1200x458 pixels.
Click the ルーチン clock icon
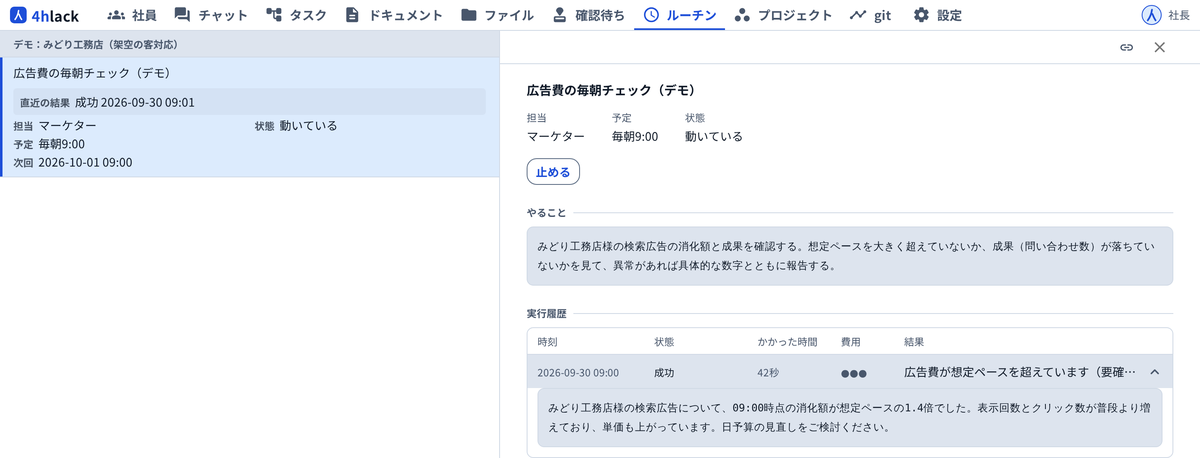[x=652, y=15]
